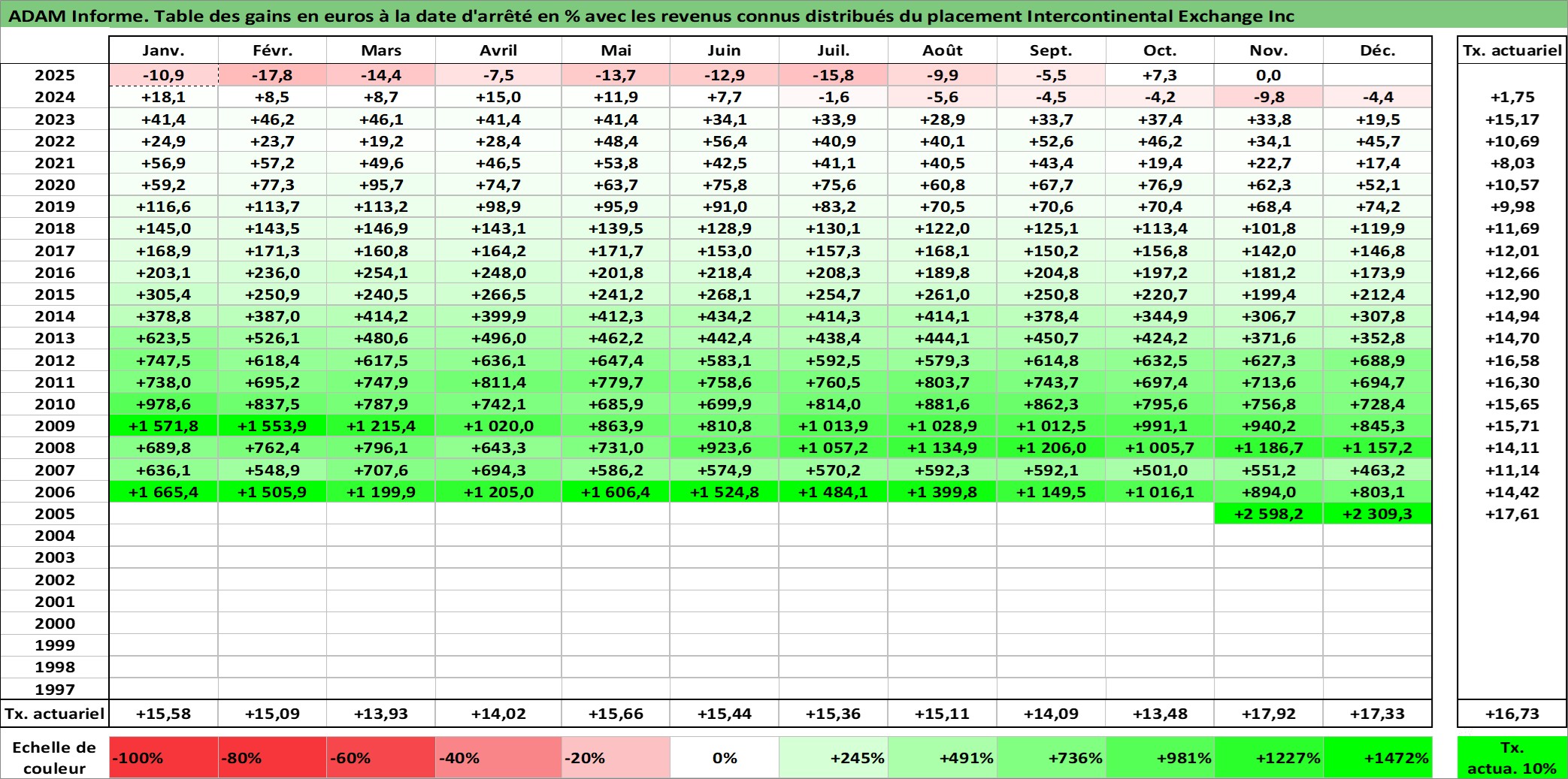Image resolution: width=1568 pixels, height=779 pixels.
Task: Select cell +95,7 for March 2020
Action: (x=381, y=185)
